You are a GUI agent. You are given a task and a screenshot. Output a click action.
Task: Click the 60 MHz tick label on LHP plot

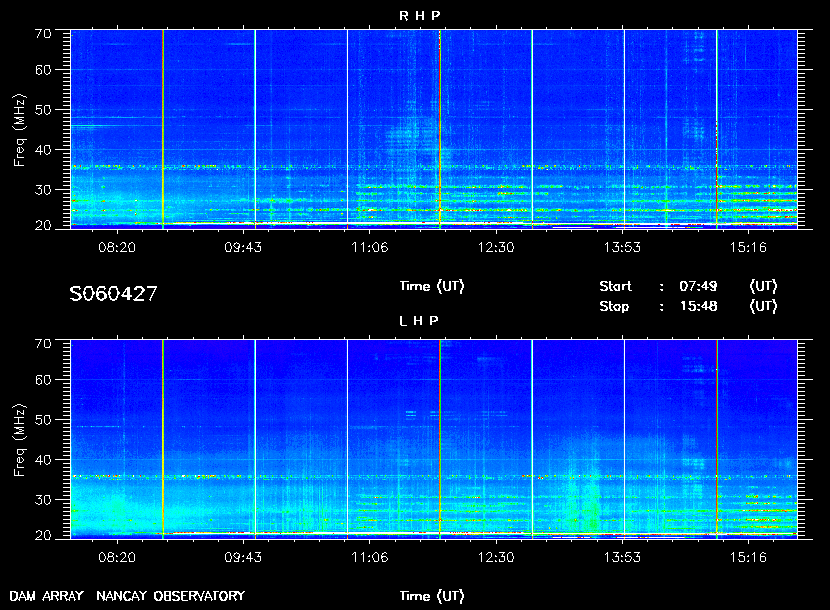tap(43, 380)
